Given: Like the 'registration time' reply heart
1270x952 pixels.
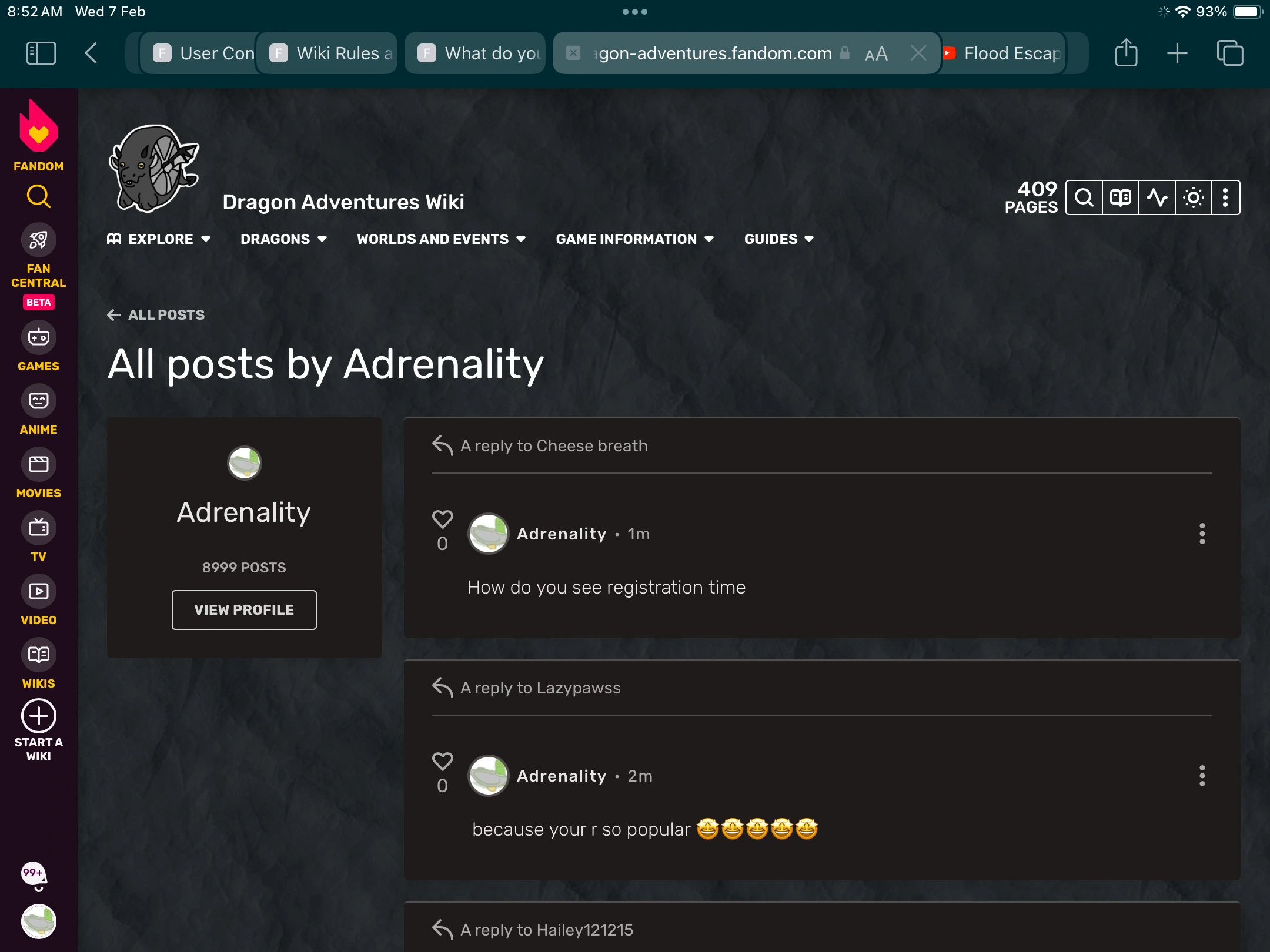Looking at the screenshot, I should pyautogui.click(x=442, y=519).
